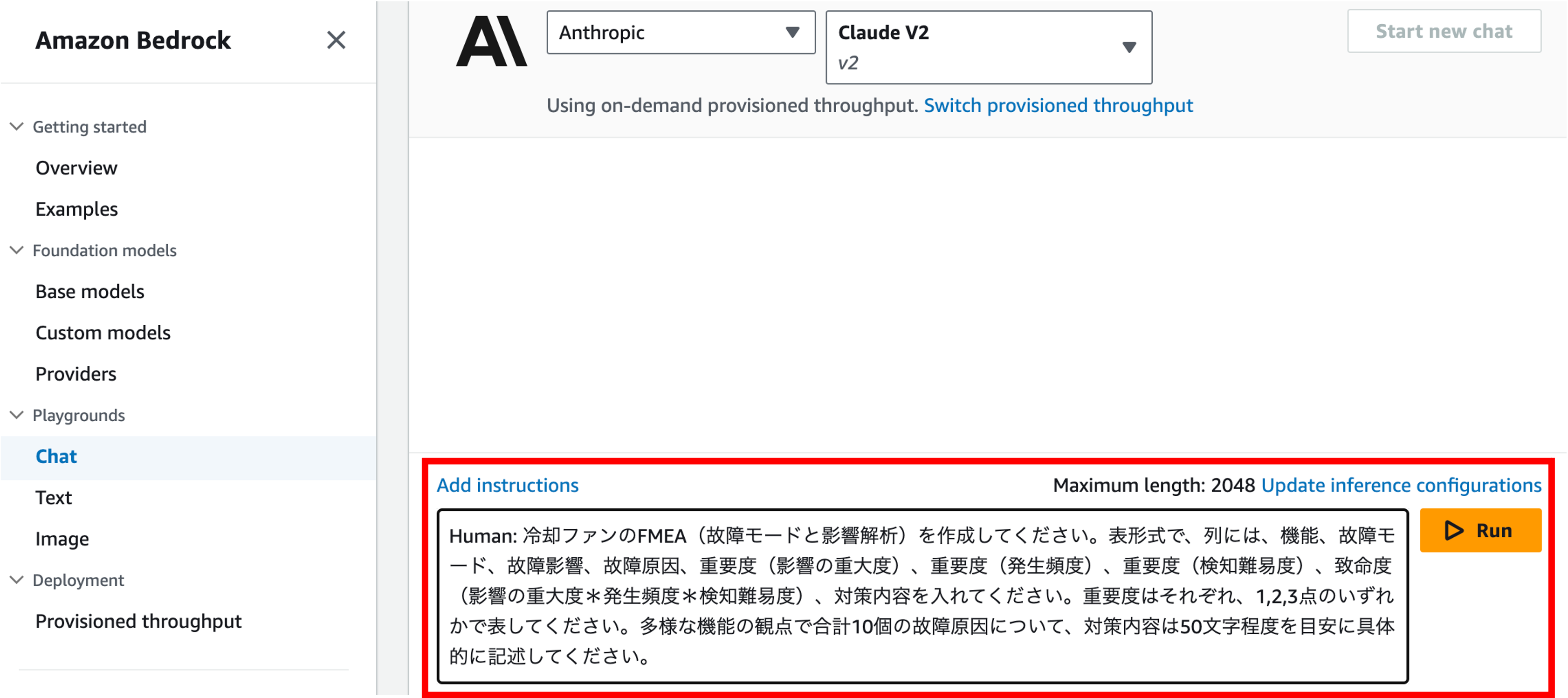Open the Examples page

pyautogui.click(x=76, y=209)
